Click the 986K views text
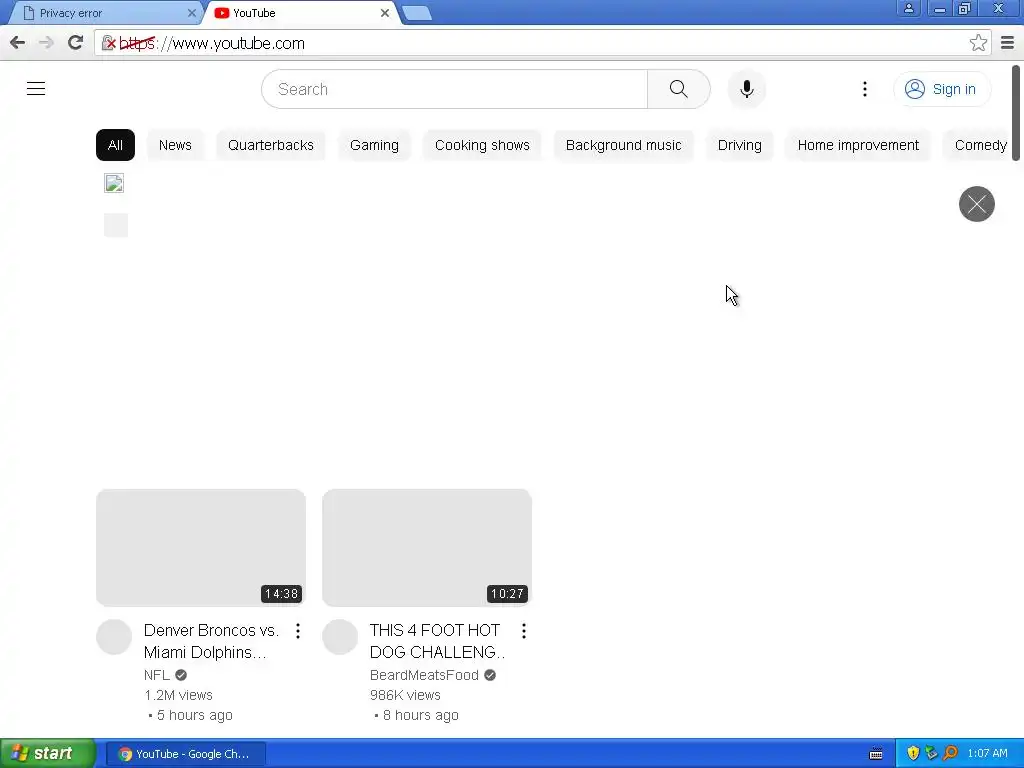The image size is (1024, 768). point(405,696)
